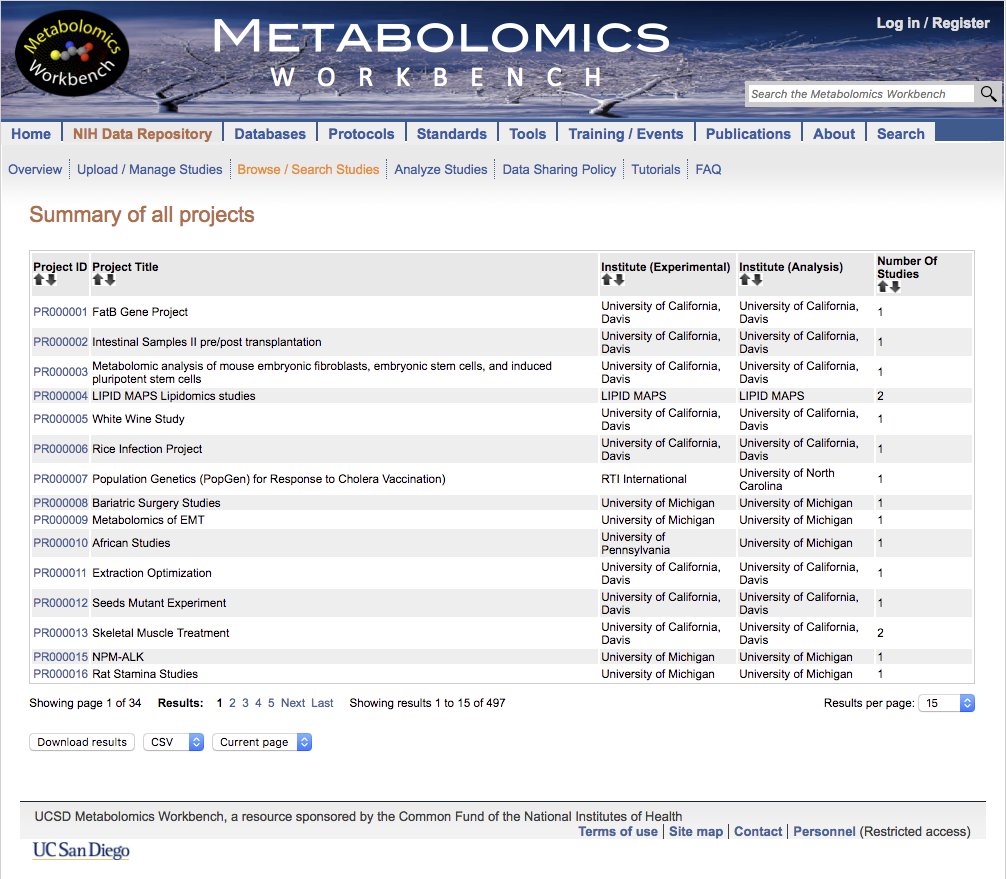Open the NIH Data Repository tab
This screenshot has height=879, width=1006.
coord(142,133)
